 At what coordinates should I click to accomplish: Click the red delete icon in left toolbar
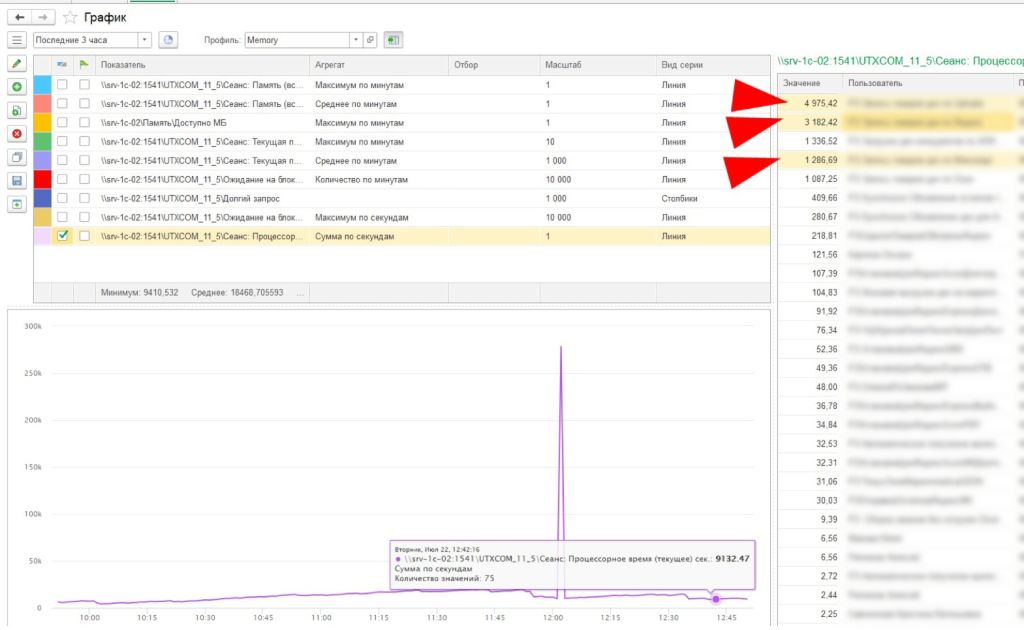pyautogui.click(x=16, y=134)
